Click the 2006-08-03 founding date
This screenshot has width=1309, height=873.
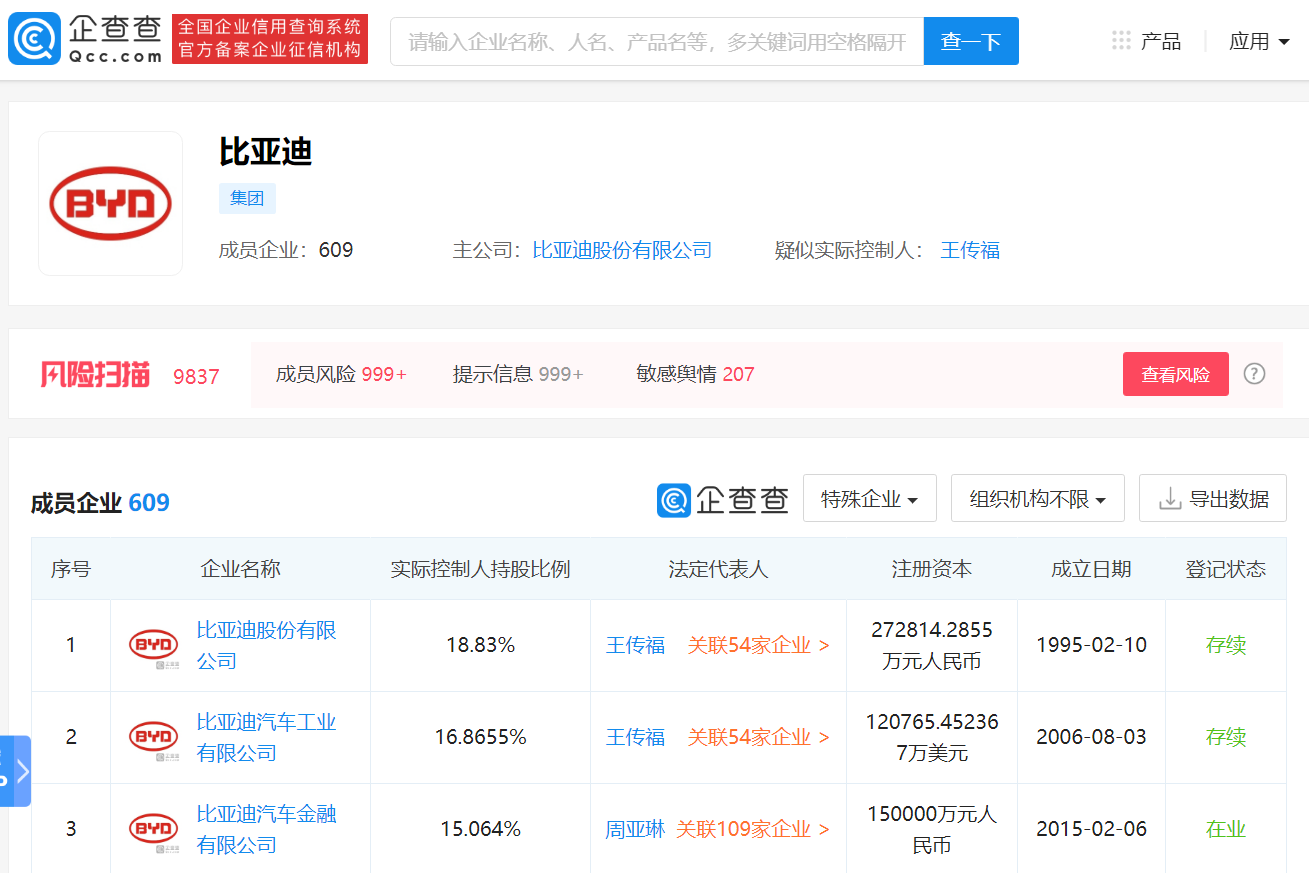pyautogui.click(x=1091, y=737)
